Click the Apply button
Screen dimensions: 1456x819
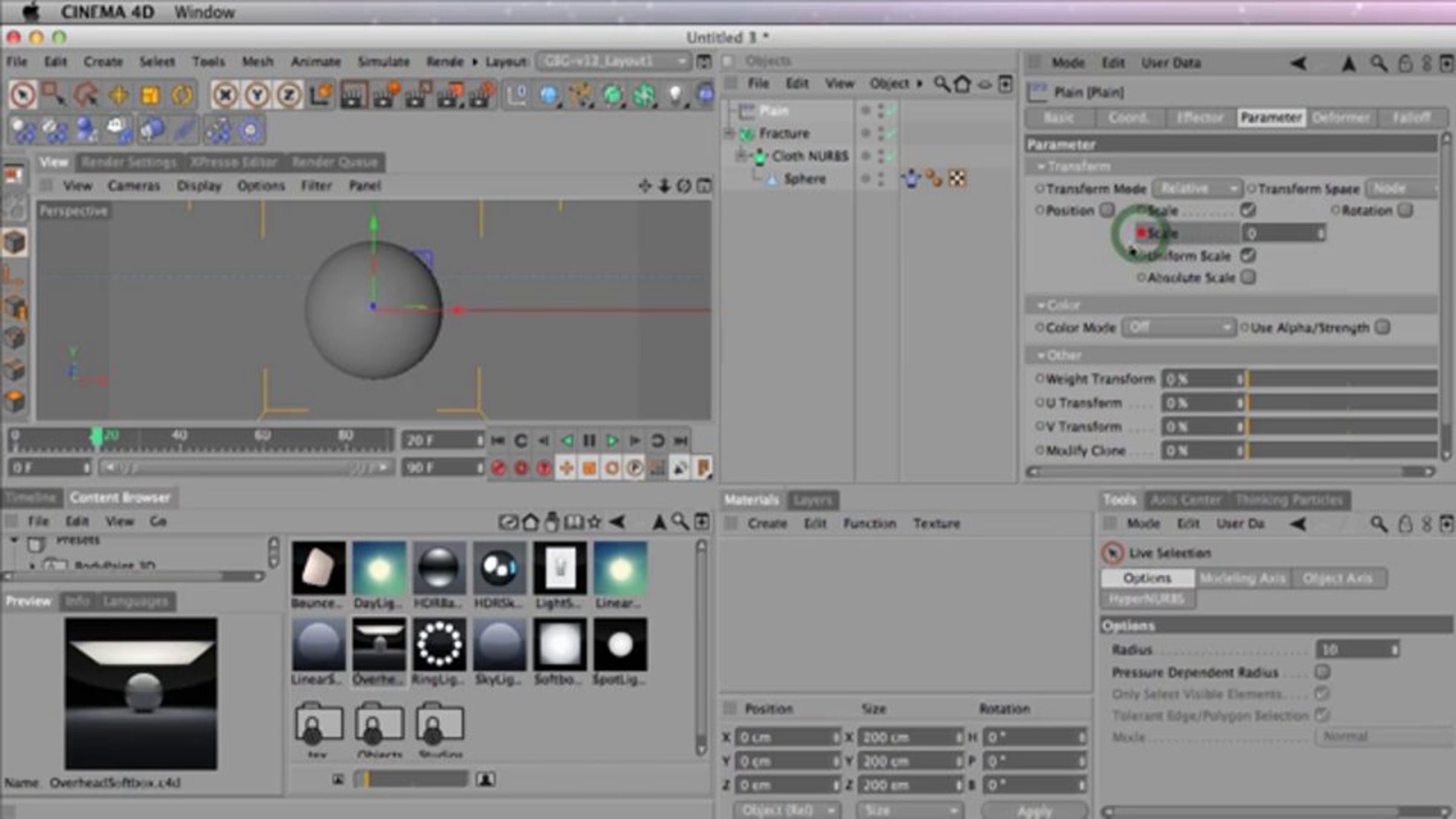[1034, 811]
